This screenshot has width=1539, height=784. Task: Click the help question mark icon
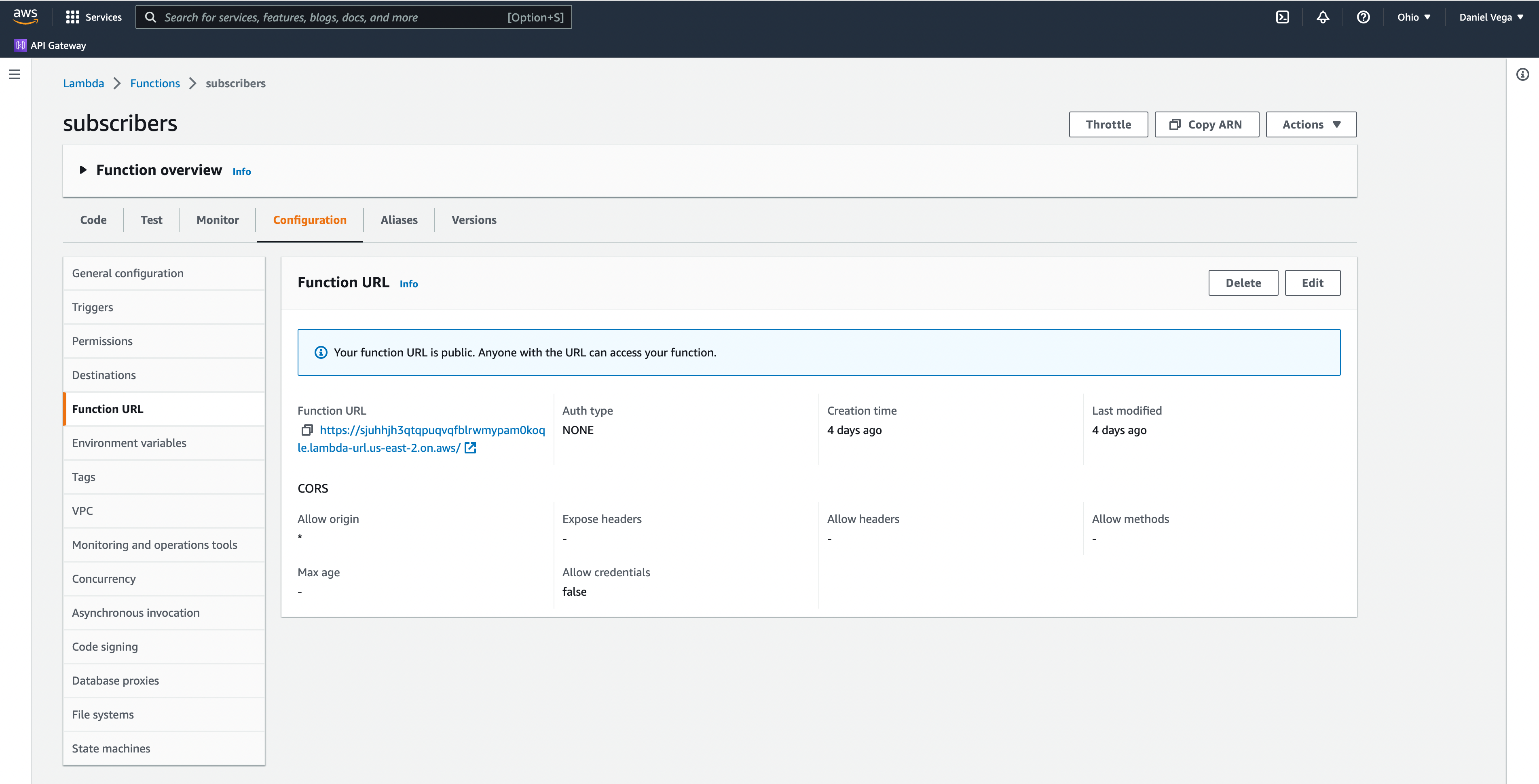click(x=1363, y=16)
